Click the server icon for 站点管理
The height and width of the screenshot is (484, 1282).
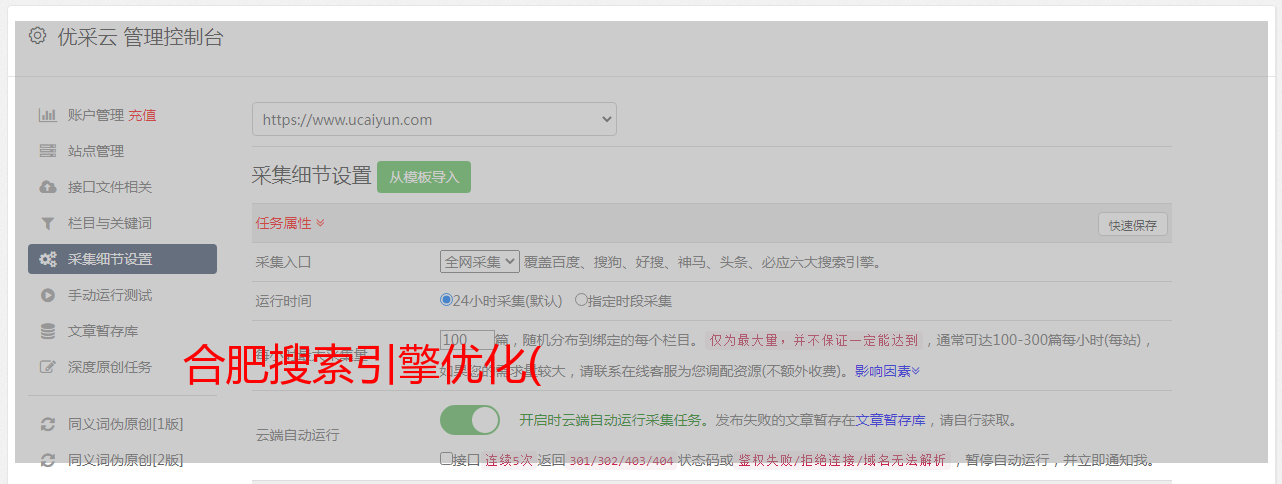tap(47, 151)
